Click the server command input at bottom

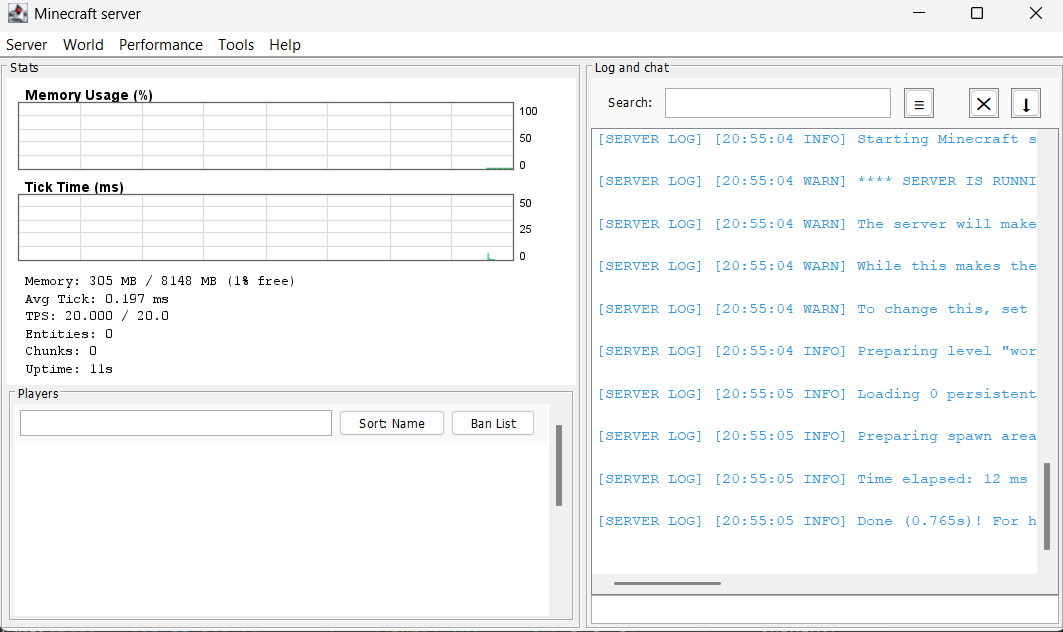[824, 610]
